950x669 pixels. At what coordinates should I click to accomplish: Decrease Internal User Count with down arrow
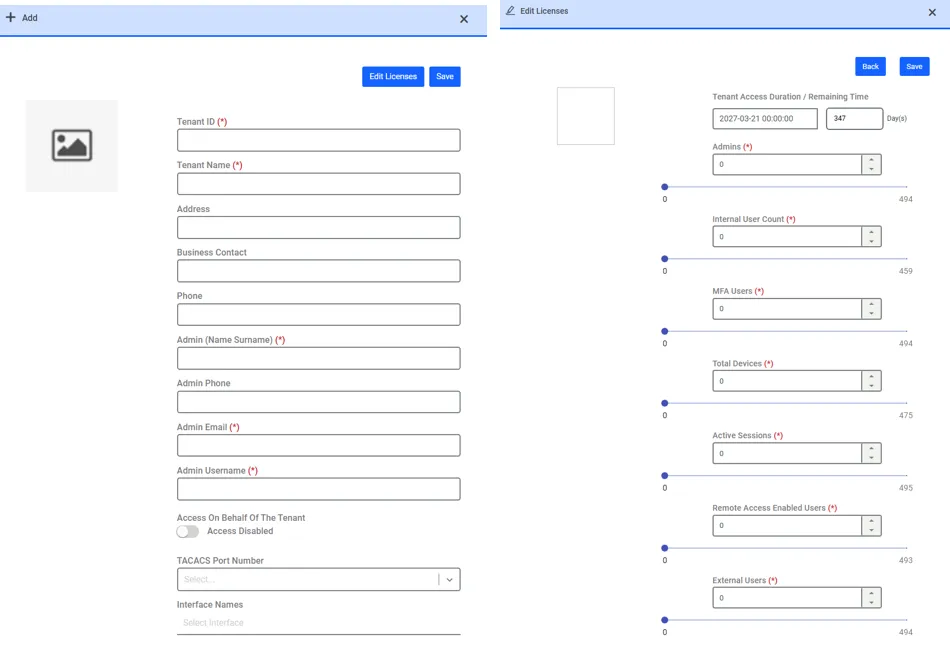[871, 241]
